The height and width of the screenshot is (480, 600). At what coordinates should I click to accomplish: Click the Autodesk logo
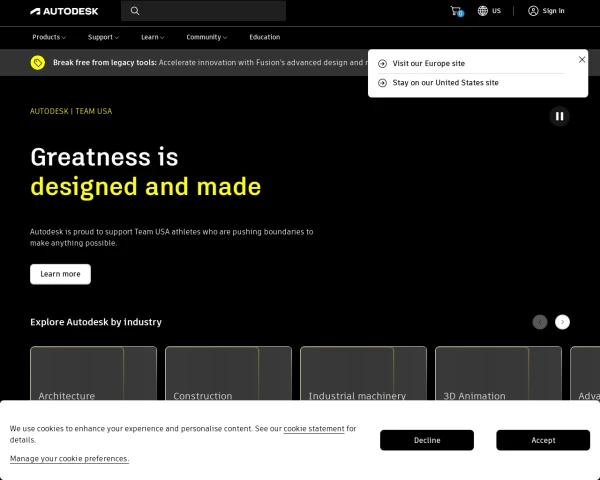click(64, 11)
